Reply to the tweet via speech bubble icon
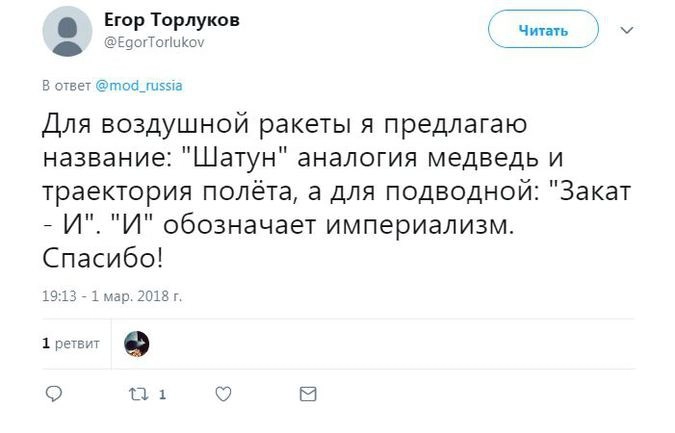675x433 pixels. [56, 394]
